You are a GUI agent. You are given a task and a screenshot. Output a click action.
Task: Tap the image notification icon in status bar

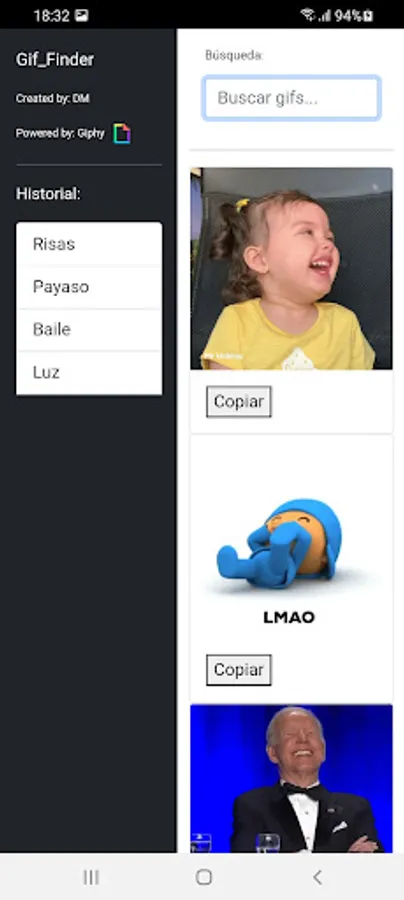(x=81, y=15)
